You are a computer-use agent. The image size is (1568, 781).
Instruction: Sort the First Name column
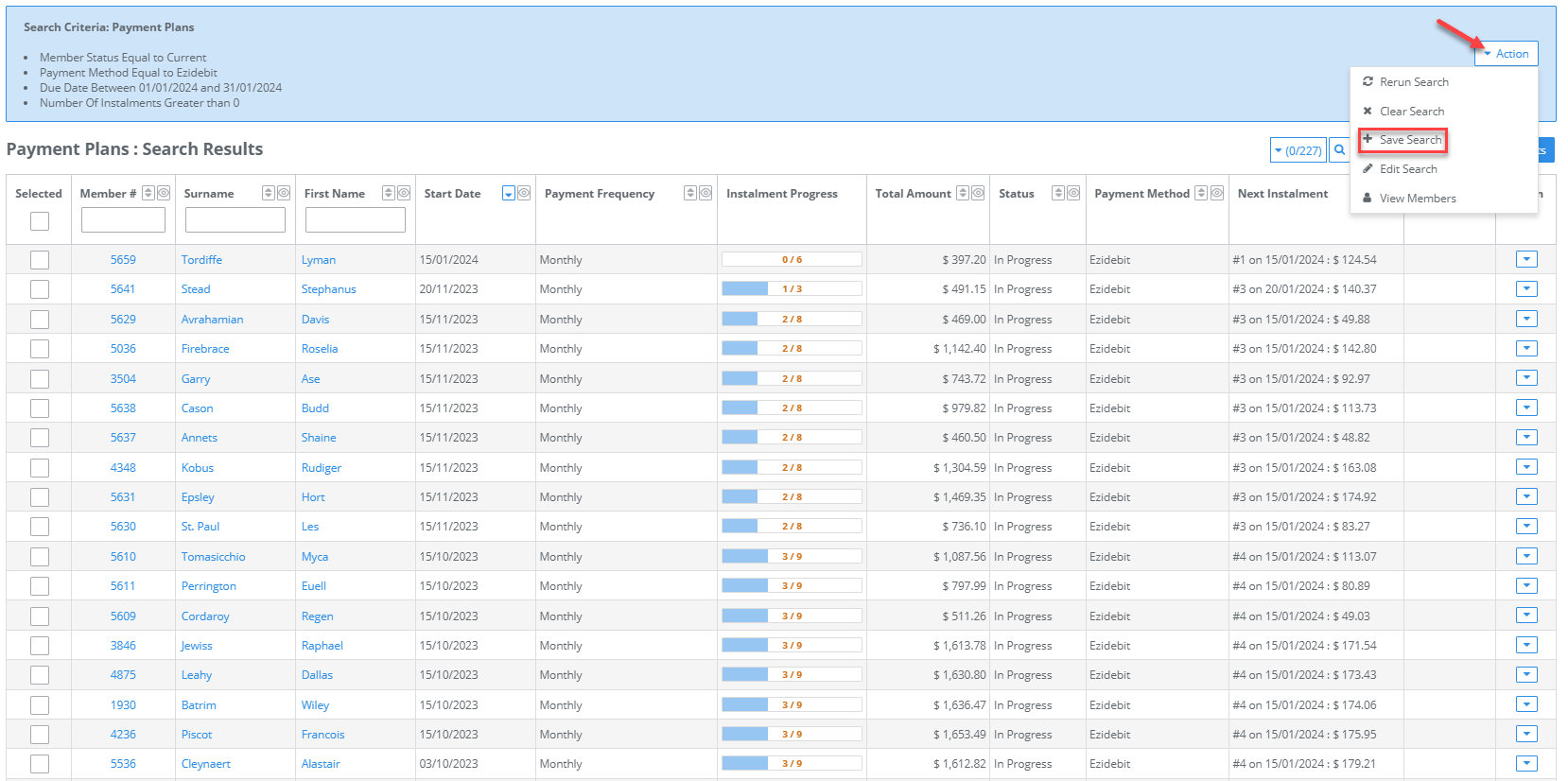(389, 193)
